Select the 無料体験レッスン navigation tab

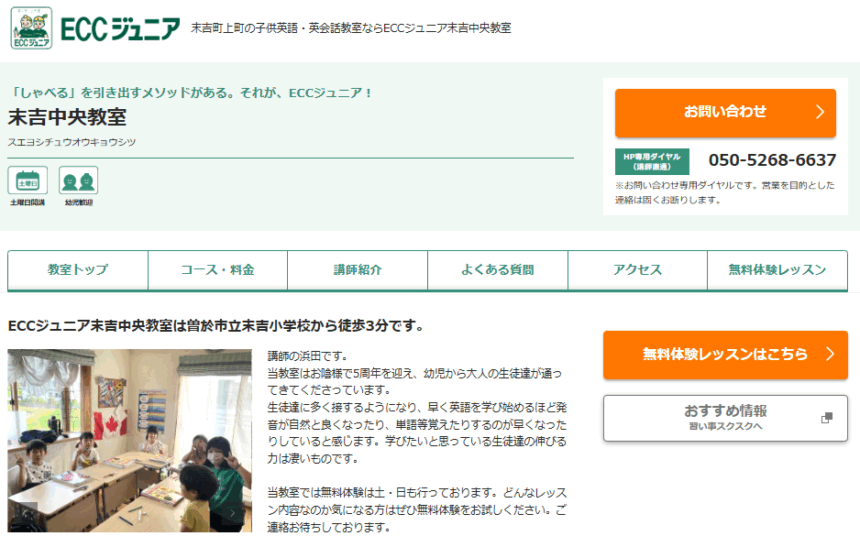coord(778,270)
